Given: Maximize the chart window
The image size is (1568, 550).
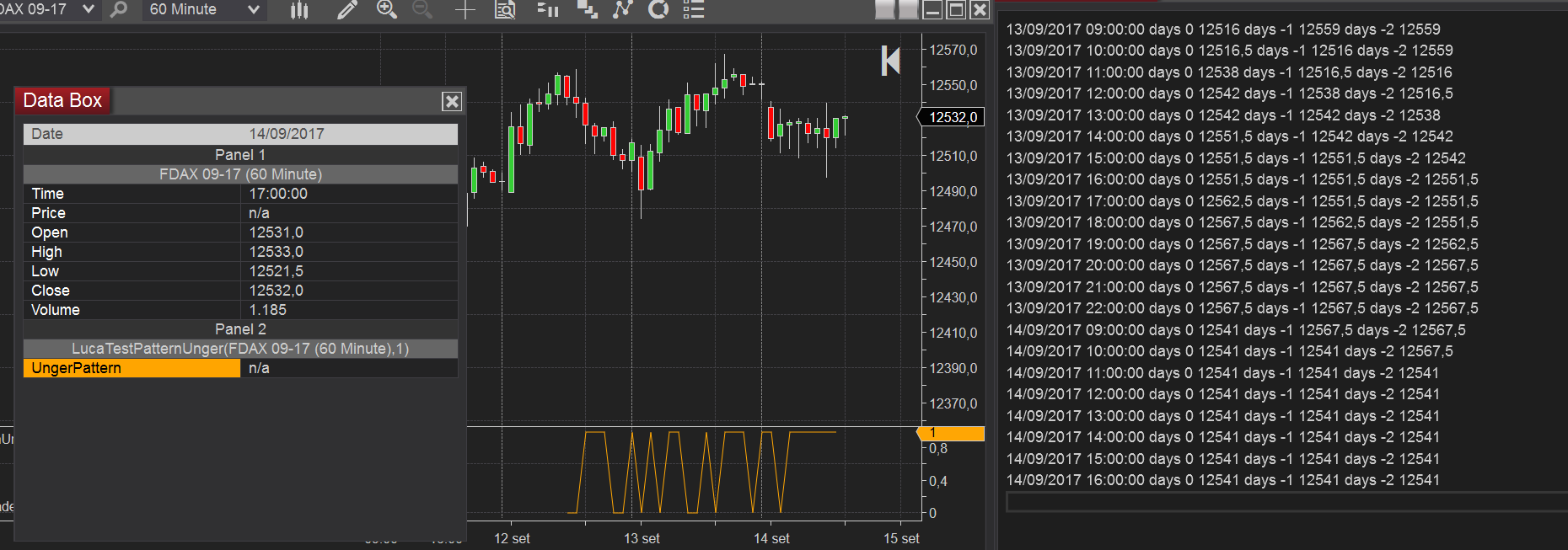Looking at the screenshot, I should (x=956, y=10).
